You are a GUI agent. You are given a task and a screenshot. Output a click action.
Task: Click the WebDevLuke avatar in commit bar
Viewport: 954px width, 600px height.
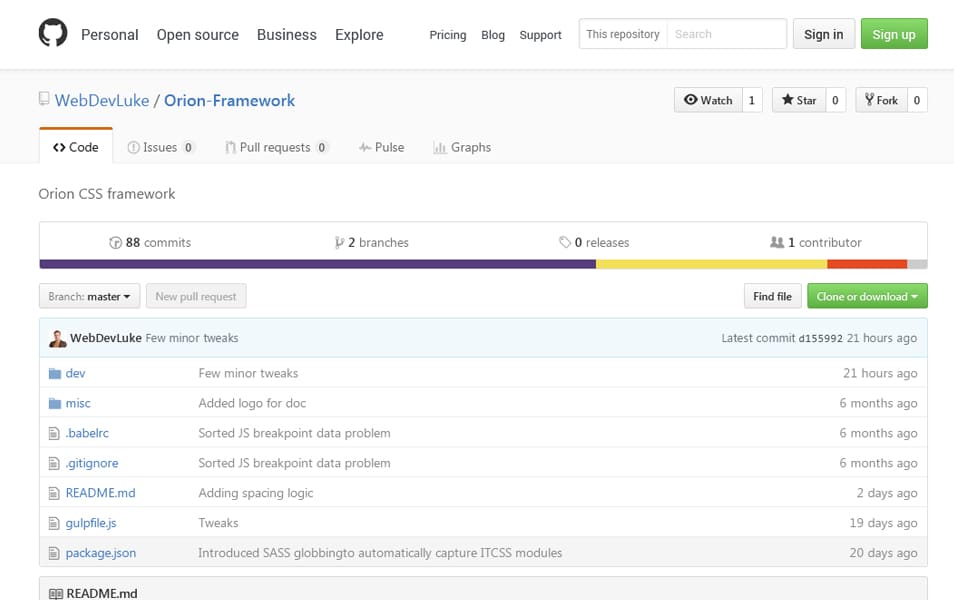pyautogui.click(x=58, y=338)
